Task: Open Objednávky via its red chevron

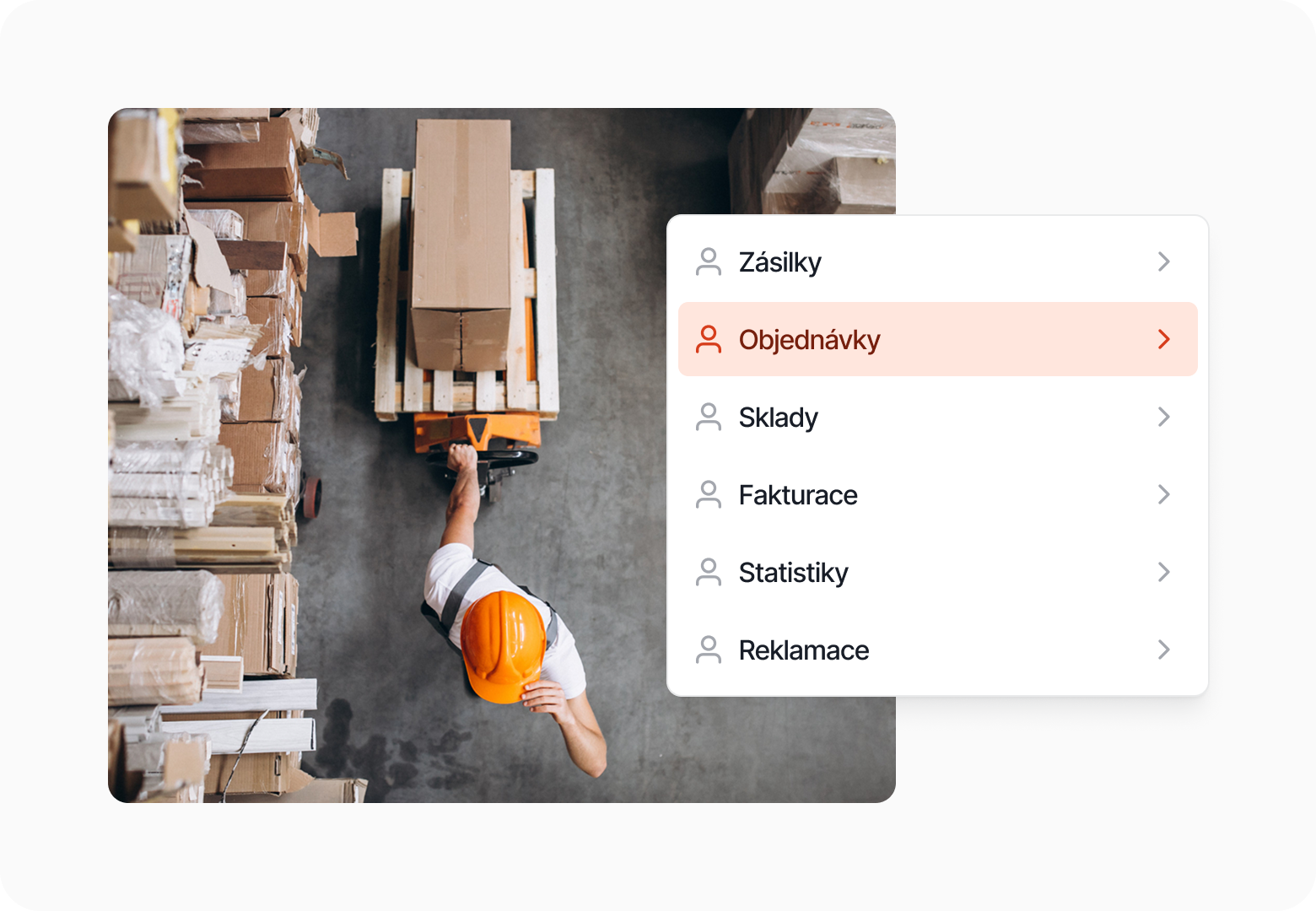Action: click(x=1164, y=339)
